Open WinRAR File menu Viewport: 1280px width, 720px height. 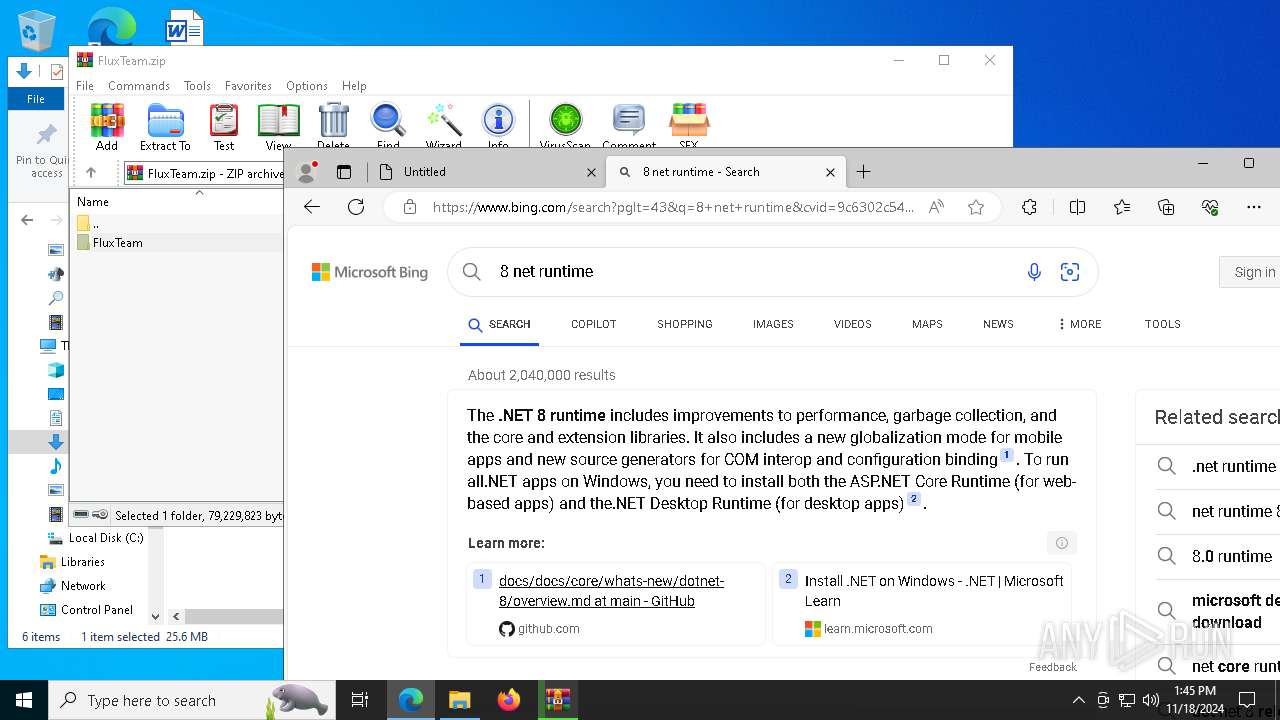pos(85,86)
